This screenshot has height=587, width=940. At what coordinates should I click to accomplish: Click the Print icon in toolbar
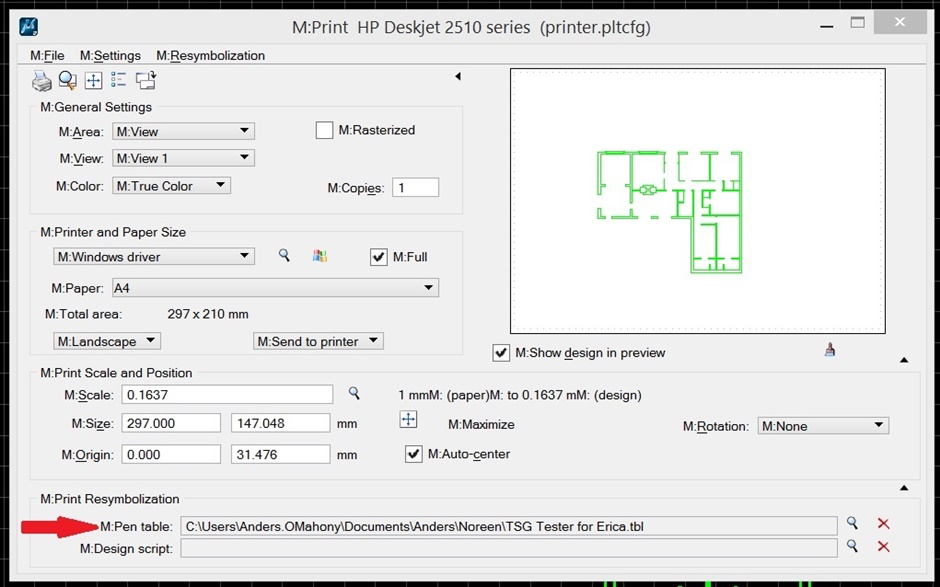pyautogui.click(x=42, y=80)
